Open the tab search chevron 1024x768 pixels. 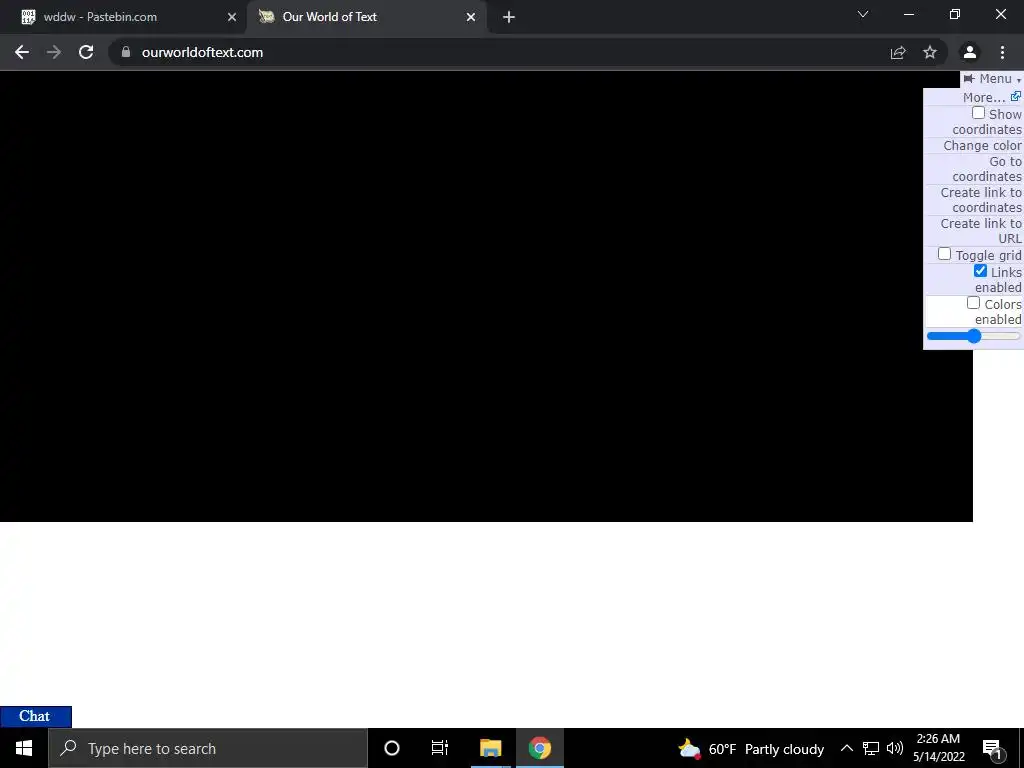863,14
